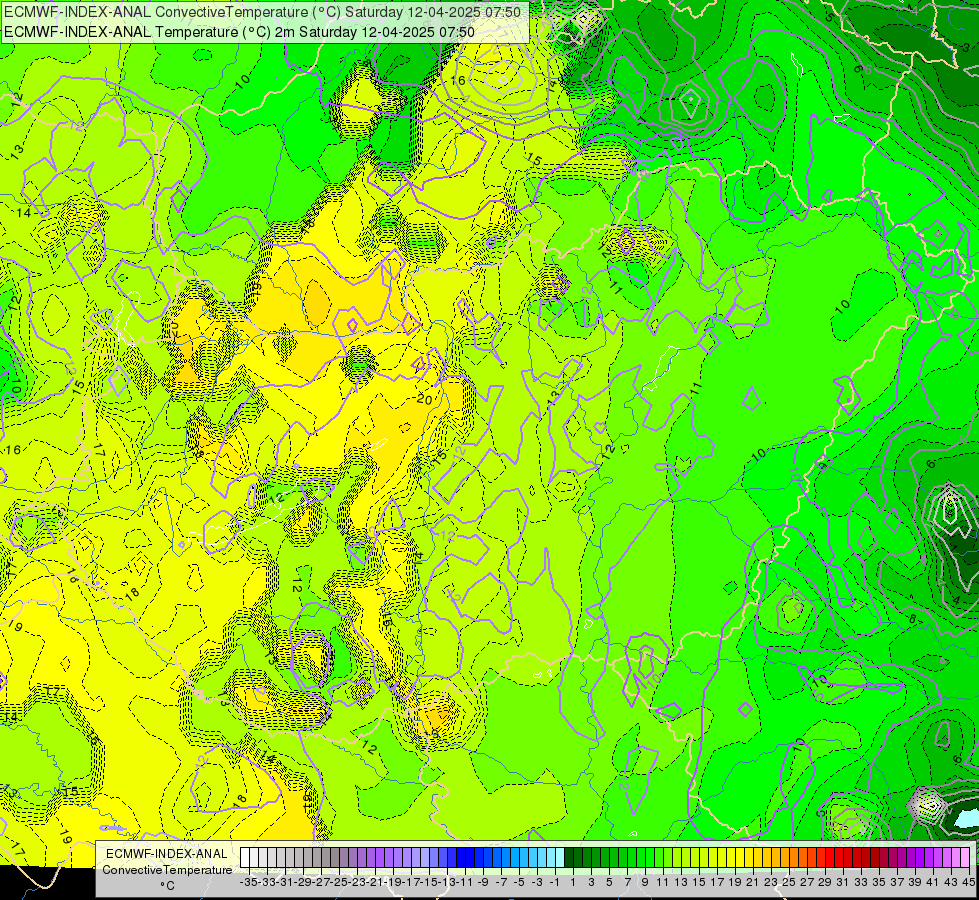This screenshot has height=900, width=979.
Task: Click the ConvectiveTemperature legend caption
Action: click(167, 870)
